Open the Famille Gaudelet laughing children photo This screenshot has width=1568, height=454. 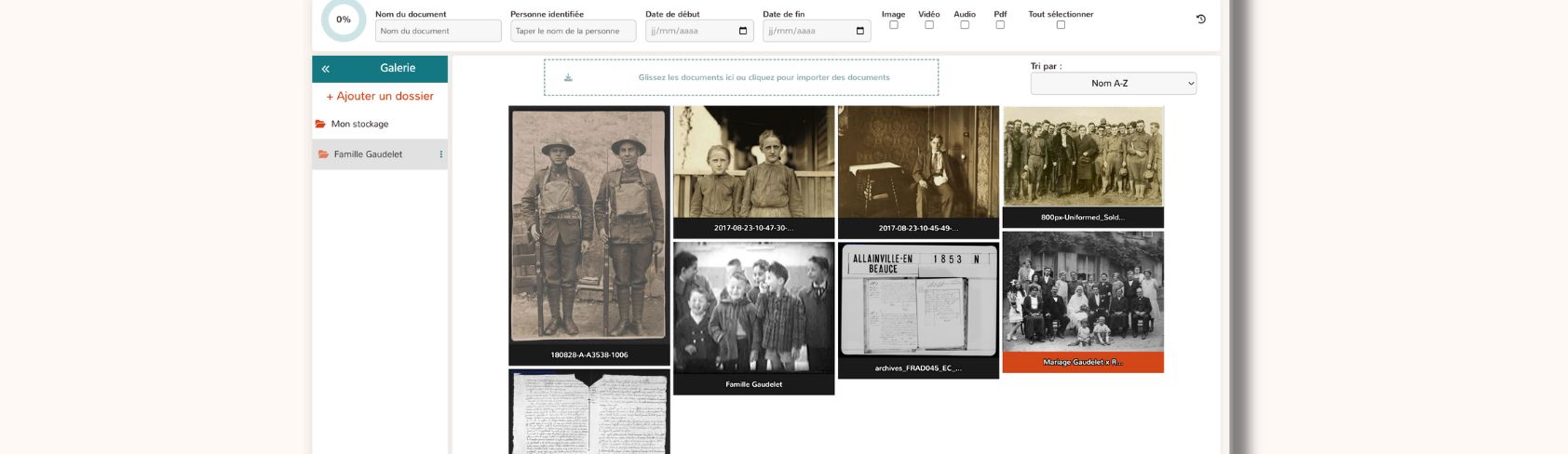pyautogui.click(x=754, y=308)
